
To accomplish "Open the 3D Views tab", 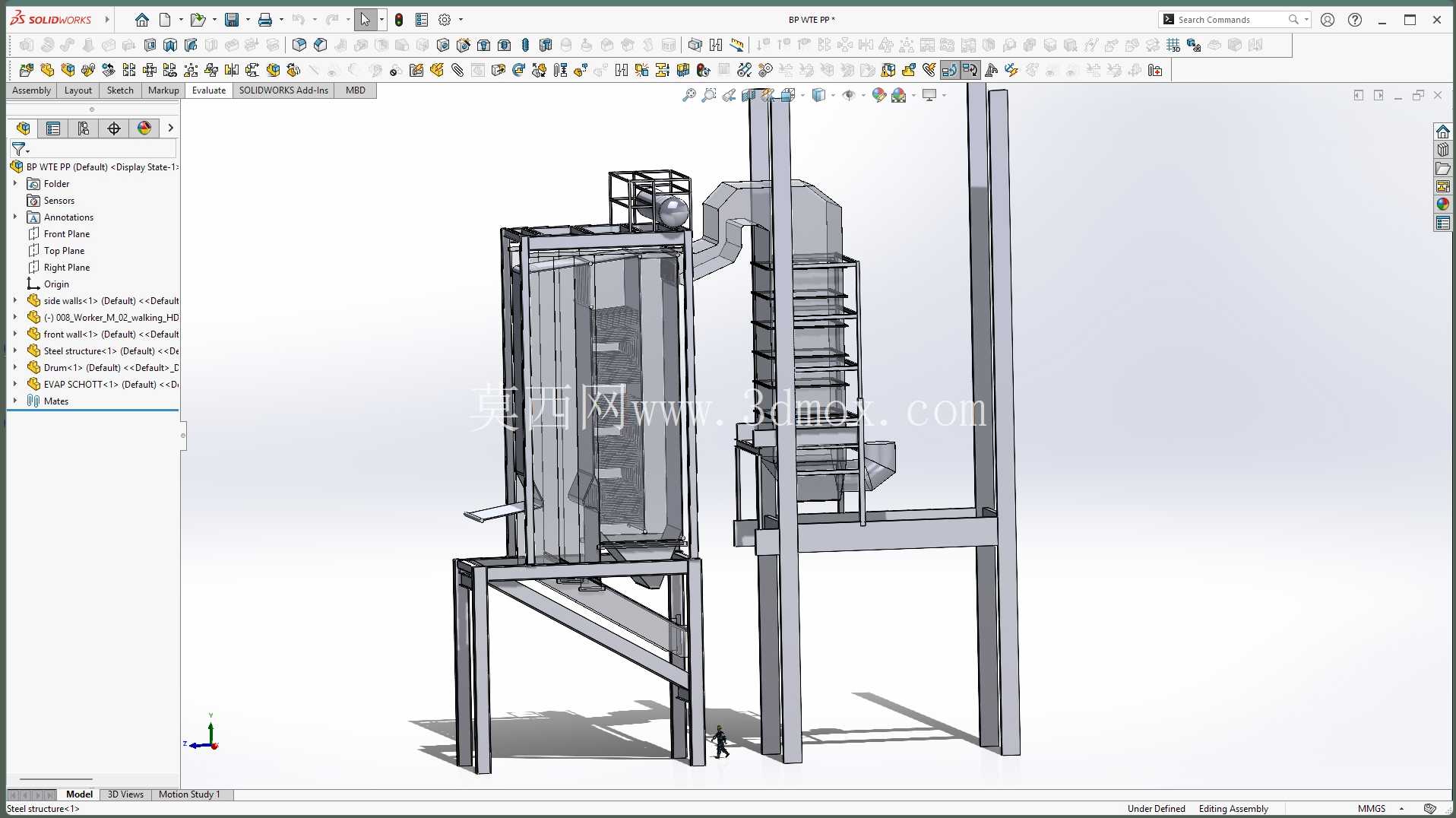I will (x=125, y=794).
